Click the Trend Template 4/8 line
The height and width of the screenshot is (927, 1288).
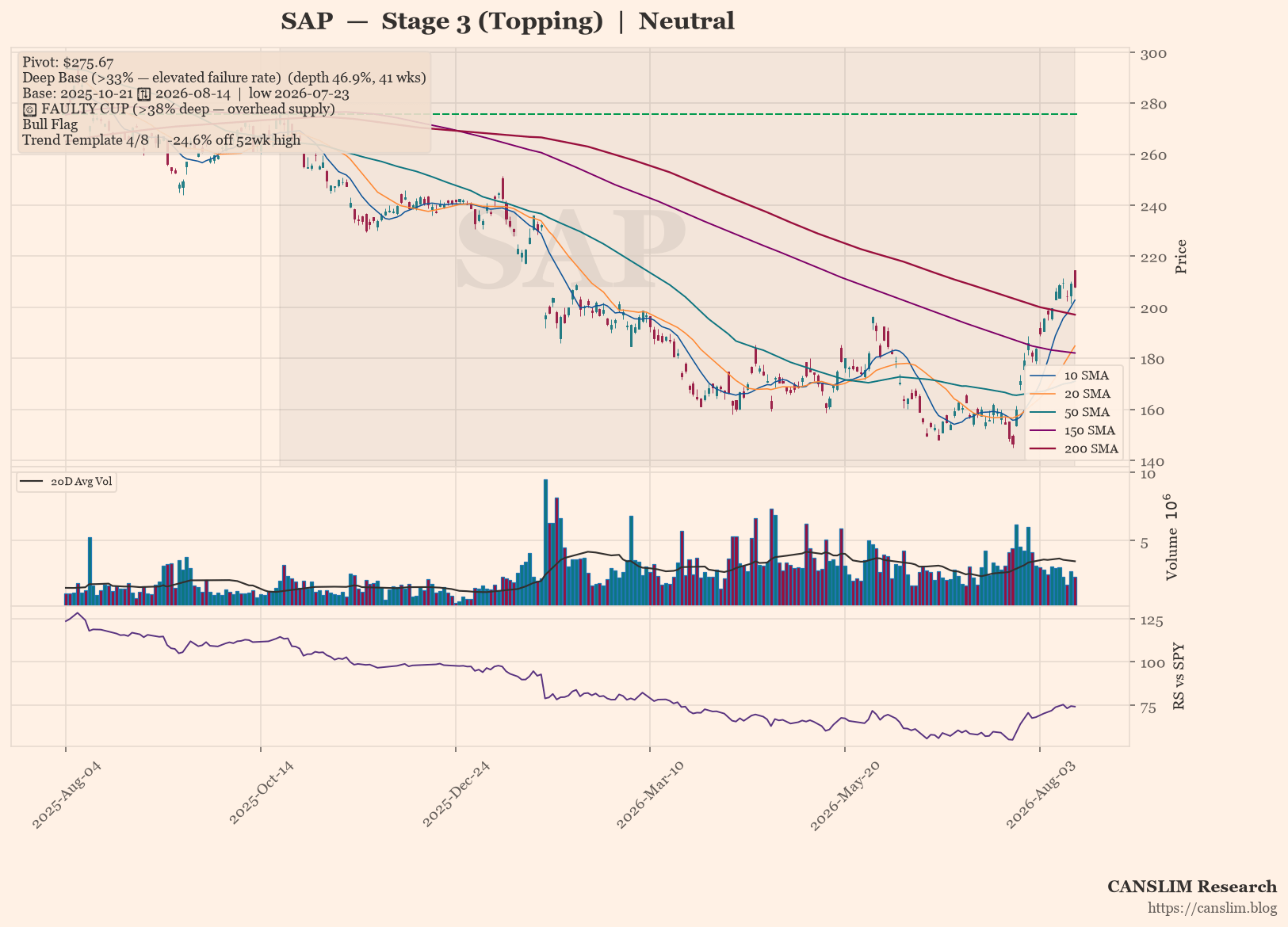click(x=162, y=140)
